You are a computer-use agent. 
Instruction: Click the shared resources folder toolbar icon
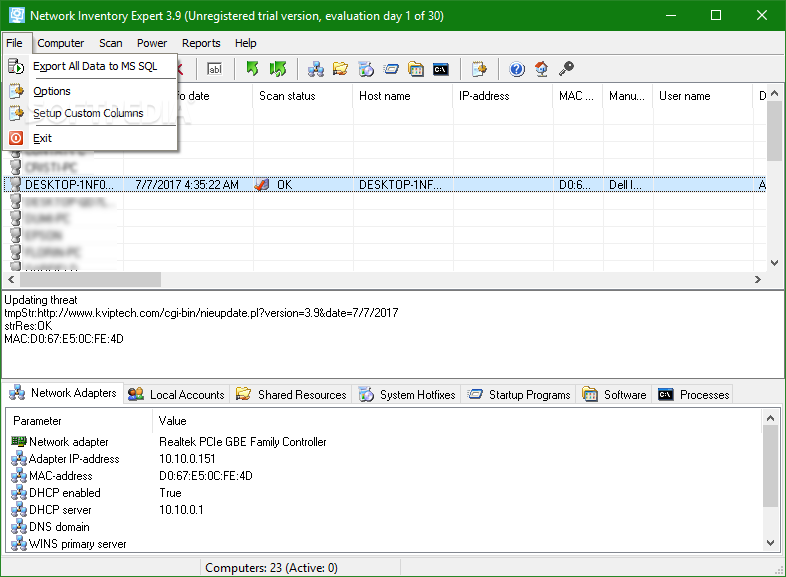tap(340, 69)
